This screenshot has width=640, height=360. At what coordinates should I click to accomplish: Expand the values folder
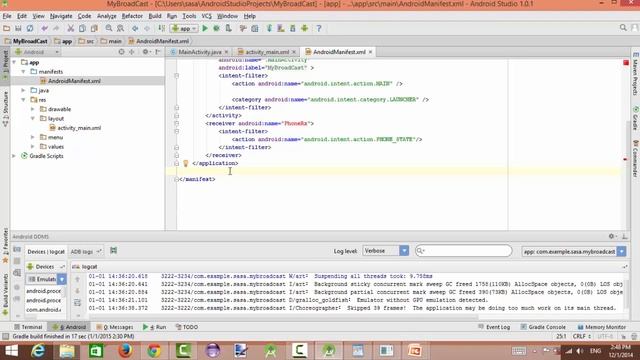(x=33, y=147)
